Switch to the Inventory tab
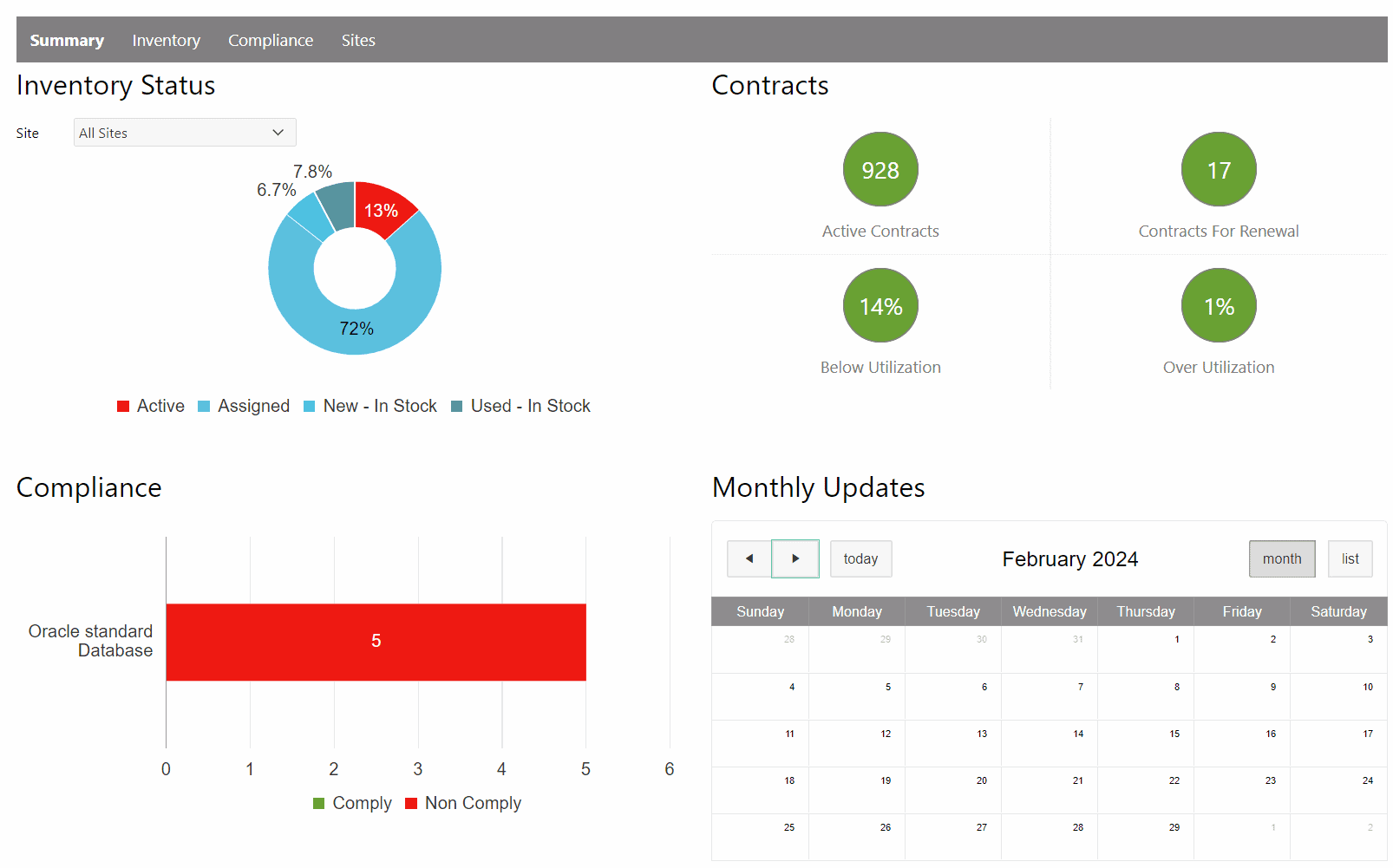The image size is (1393, 868). pyautogui.click(x=166, y=40)
